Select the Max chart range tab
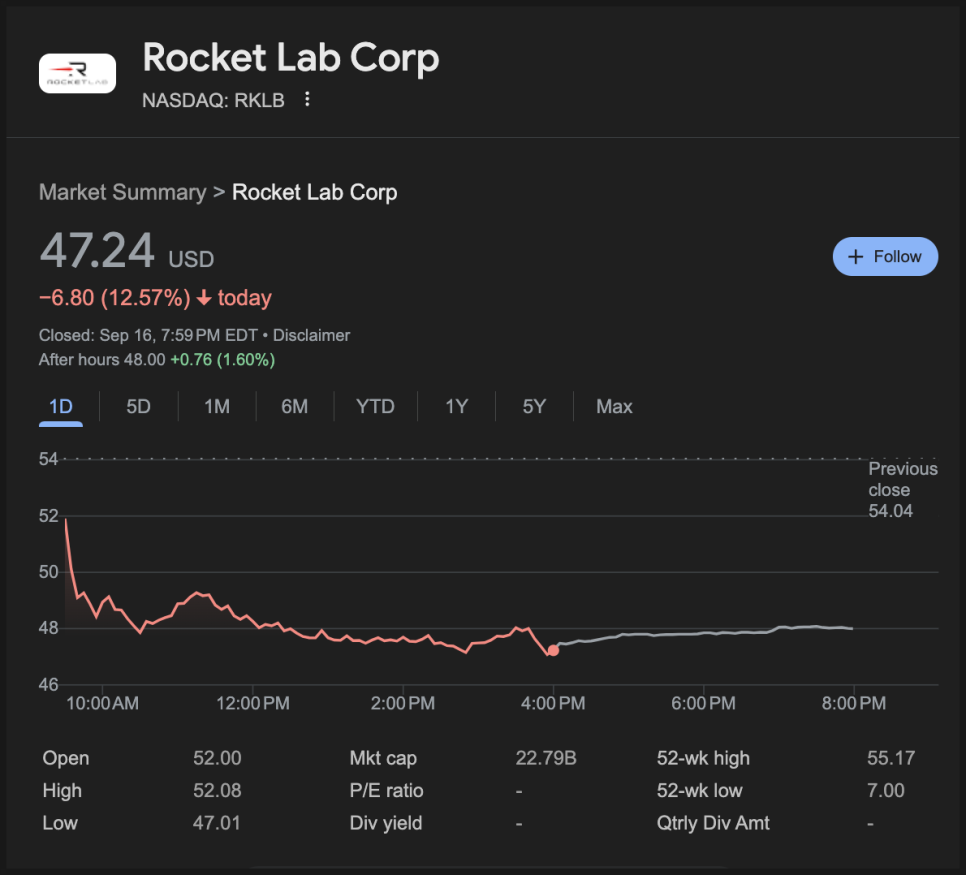This screenshot has width=966, height=875. coord(614,407)
